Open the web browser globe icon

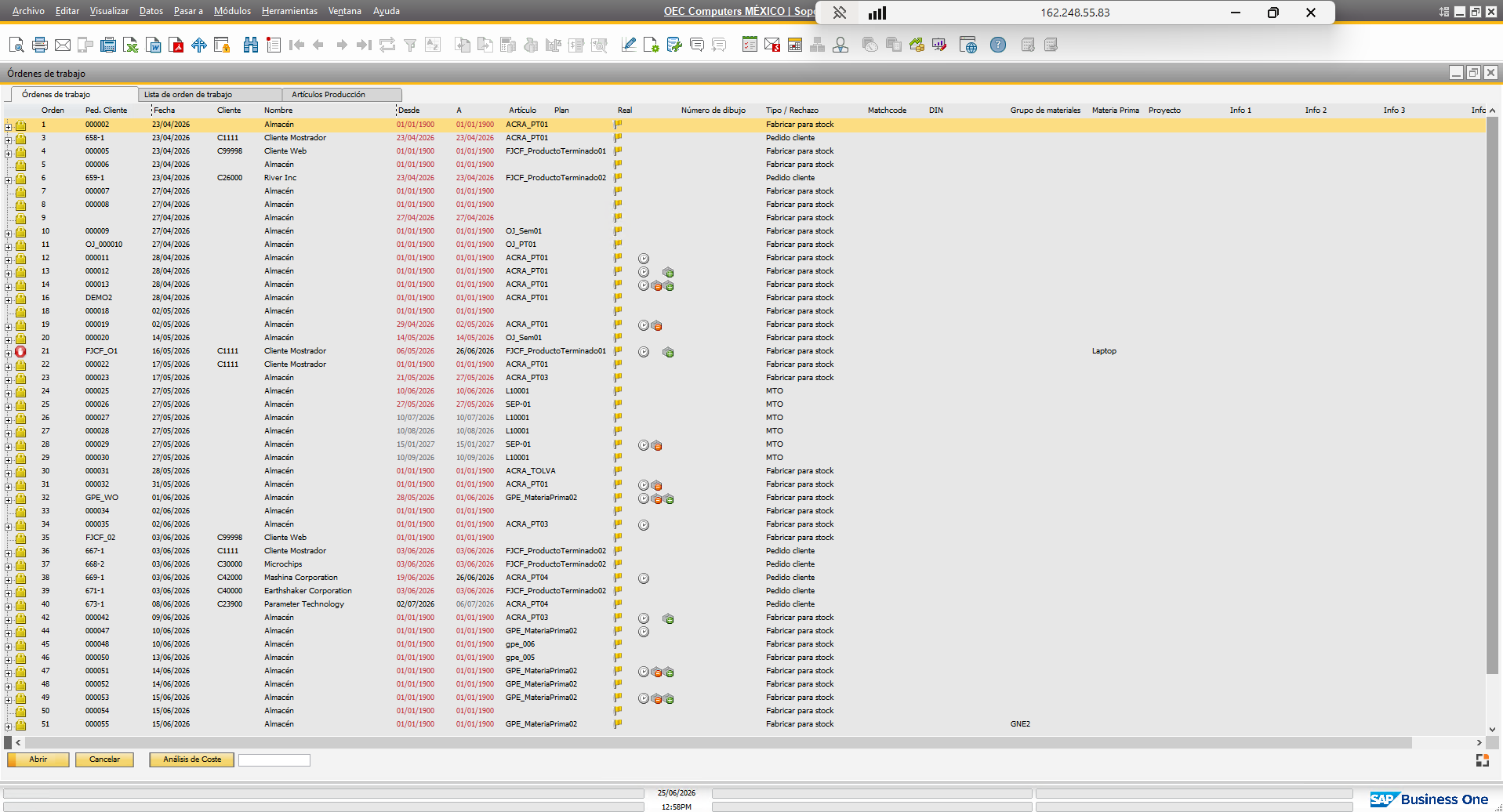tap(968, 45)
